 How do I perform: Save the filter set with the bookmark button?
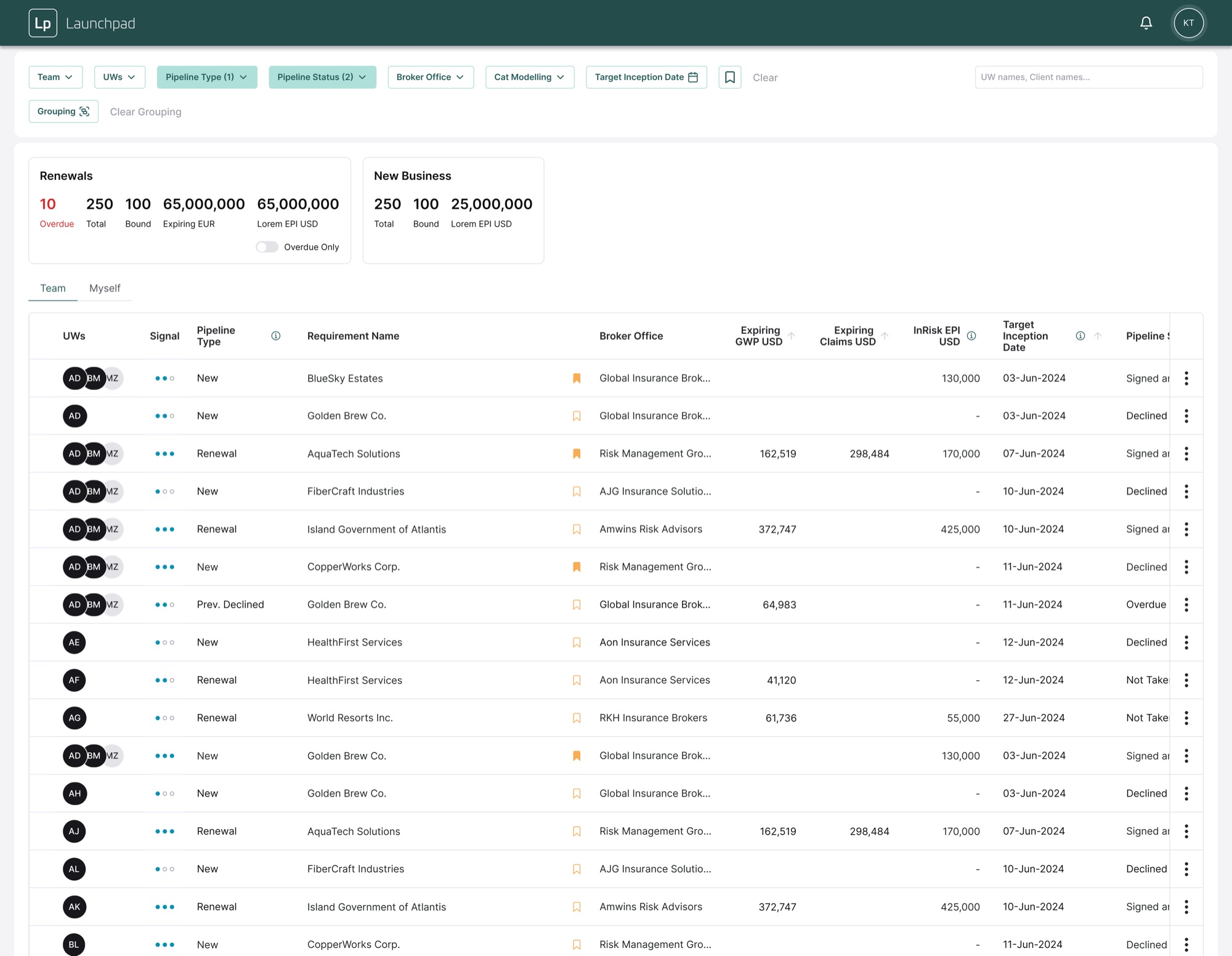point(729,77)
